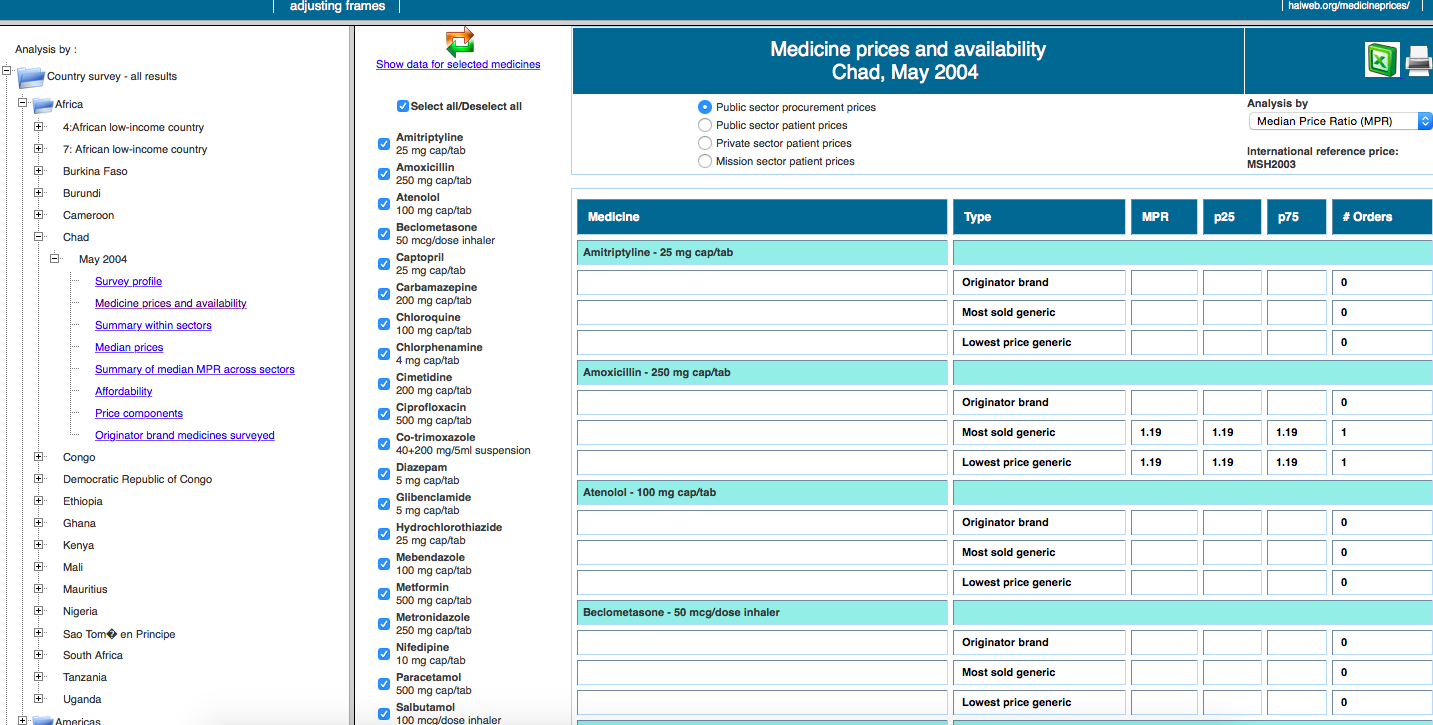This screenshot has height=725, width=1433.
Task: Expand the Ethiopia tree node
Action: click(39, 501)
